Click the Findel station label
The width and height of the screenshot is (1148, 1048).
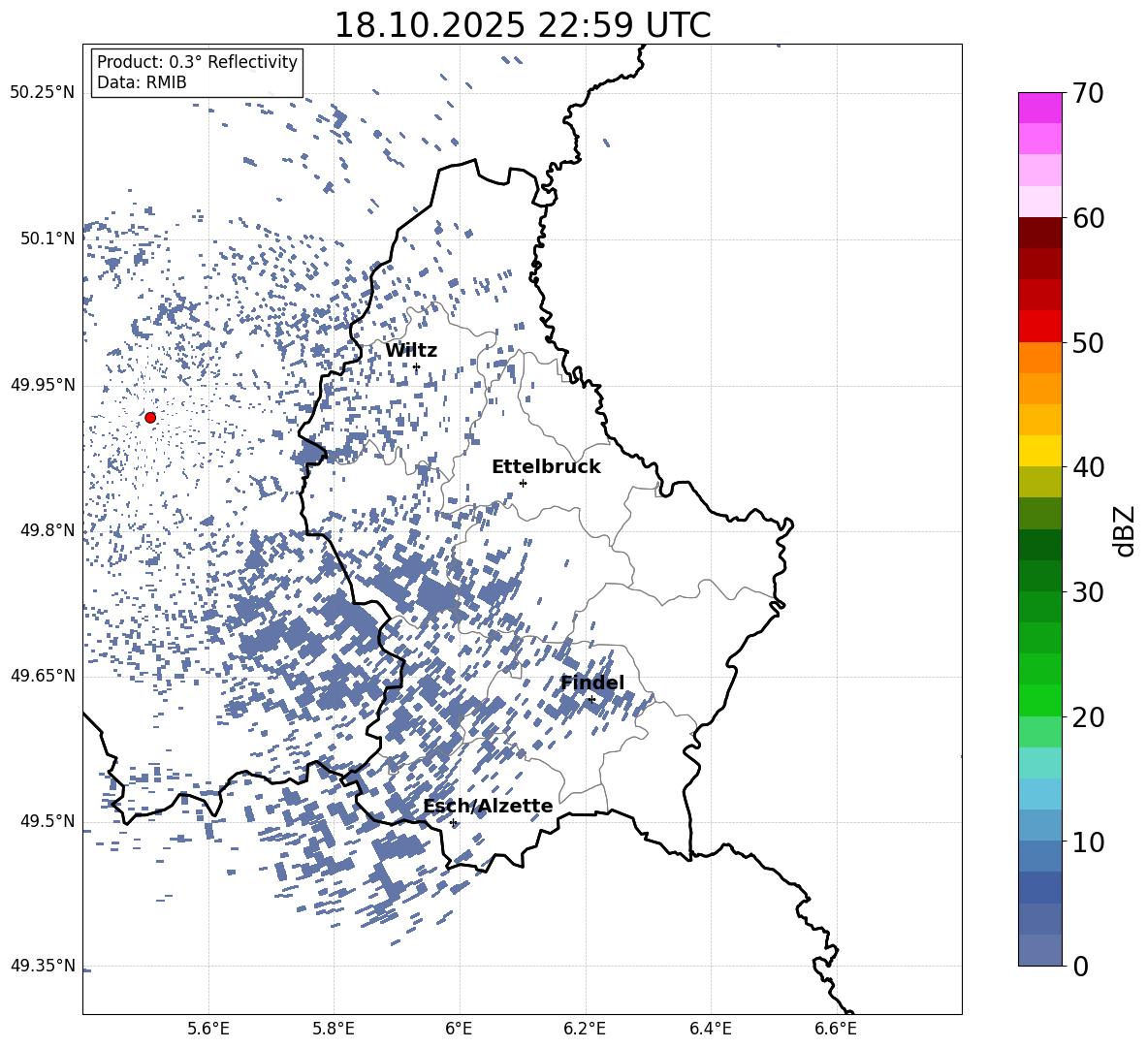592,683
